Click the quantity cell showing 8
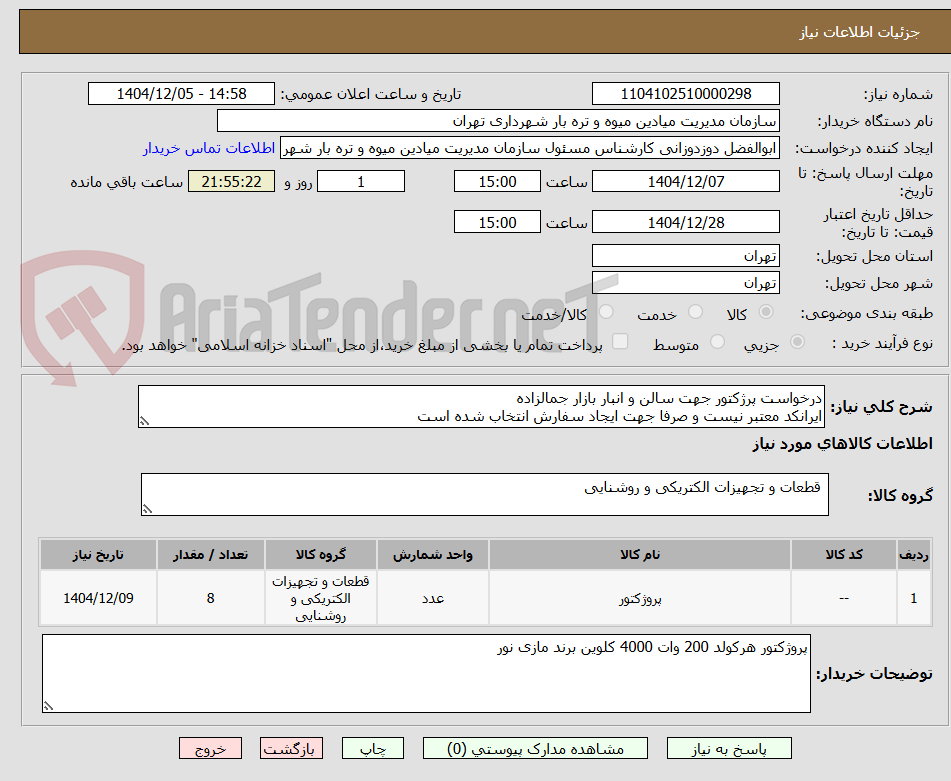 pos(210,598)
